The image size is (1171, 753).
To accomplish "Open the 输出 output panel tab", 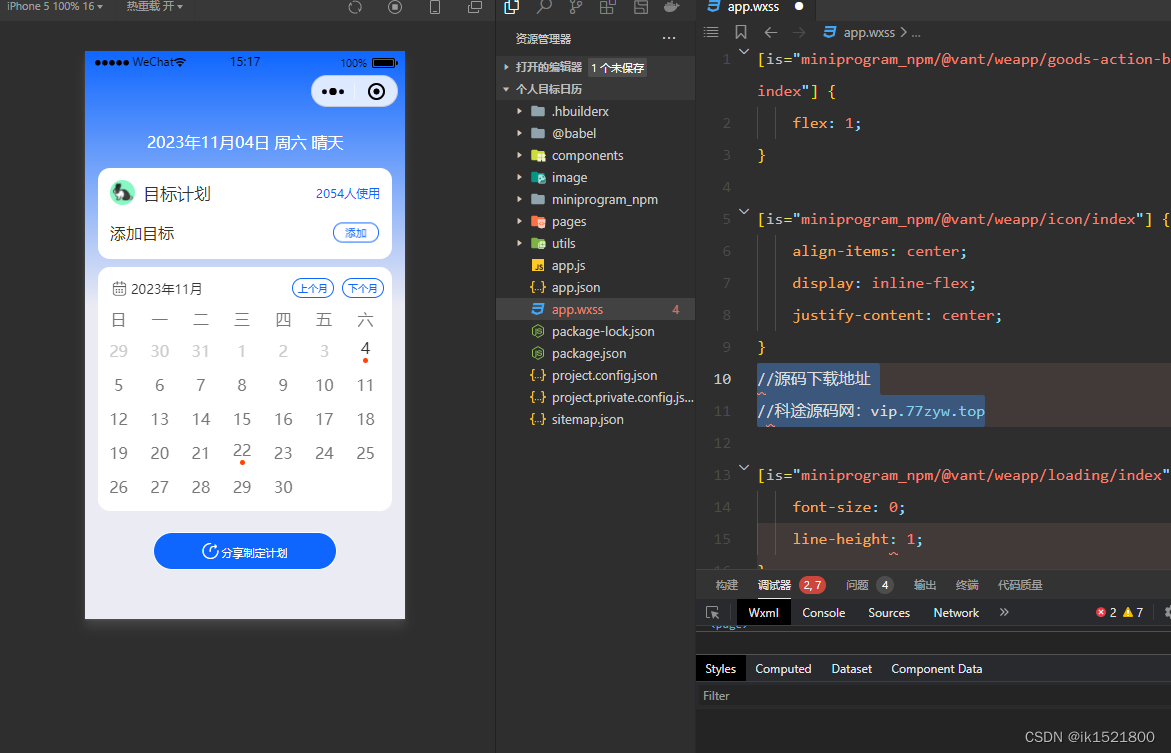I will 925,585.
